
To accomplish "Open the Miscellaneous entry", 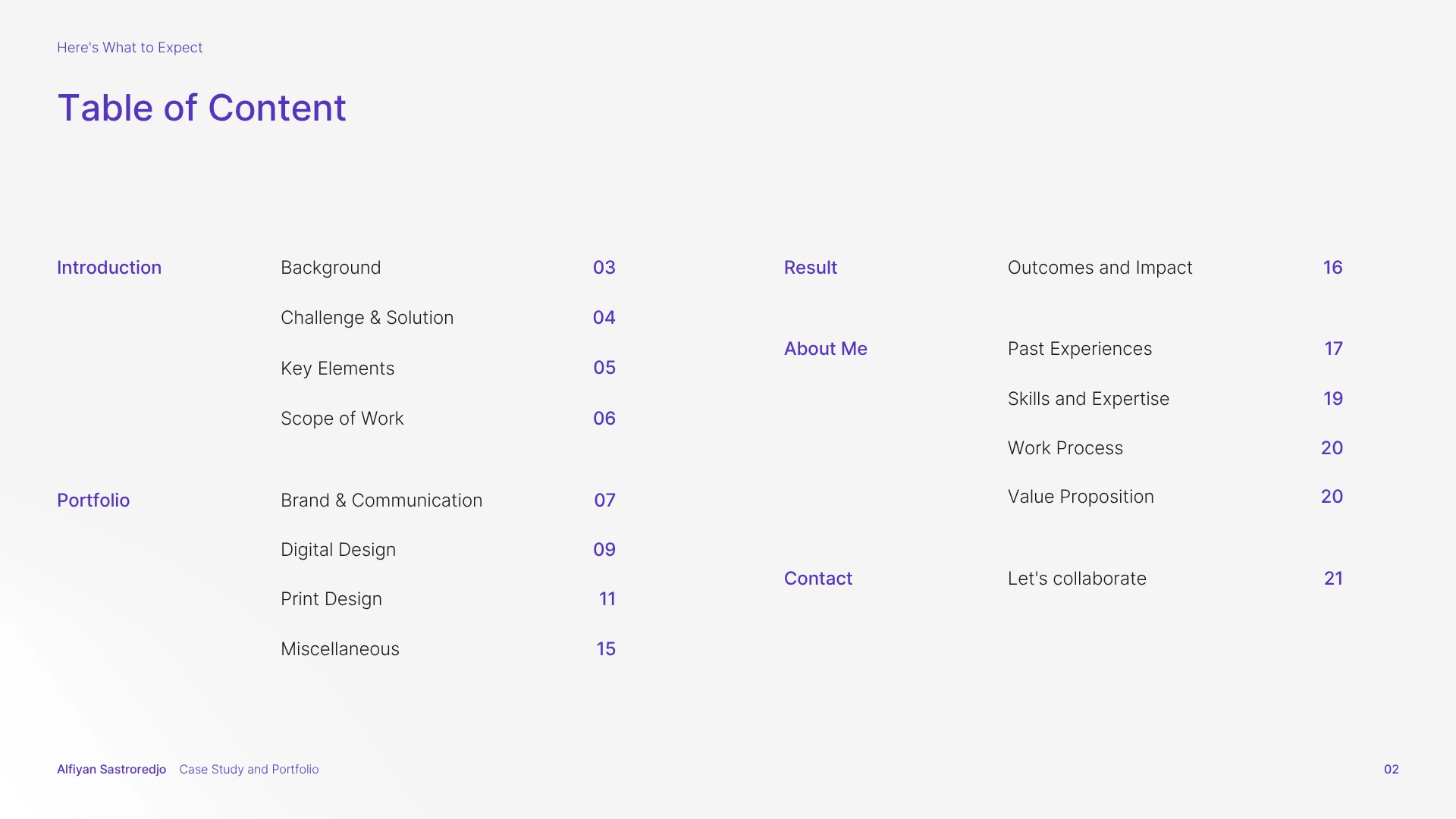I will [x=340, y=649].
